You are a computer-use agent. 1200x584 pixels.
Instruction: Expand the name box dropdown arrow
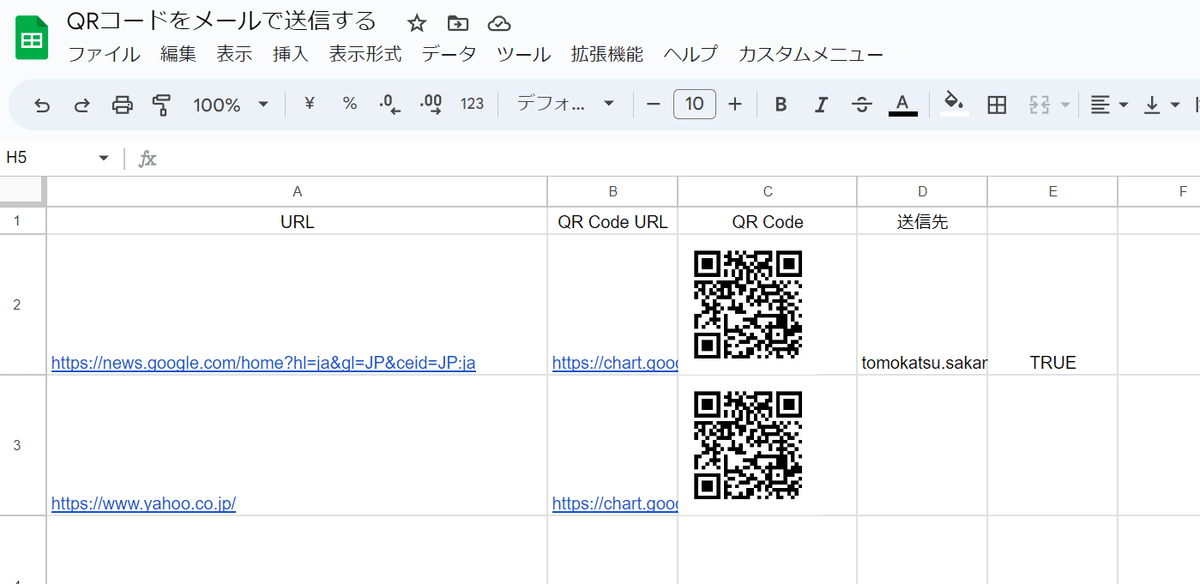coord(103,158)
